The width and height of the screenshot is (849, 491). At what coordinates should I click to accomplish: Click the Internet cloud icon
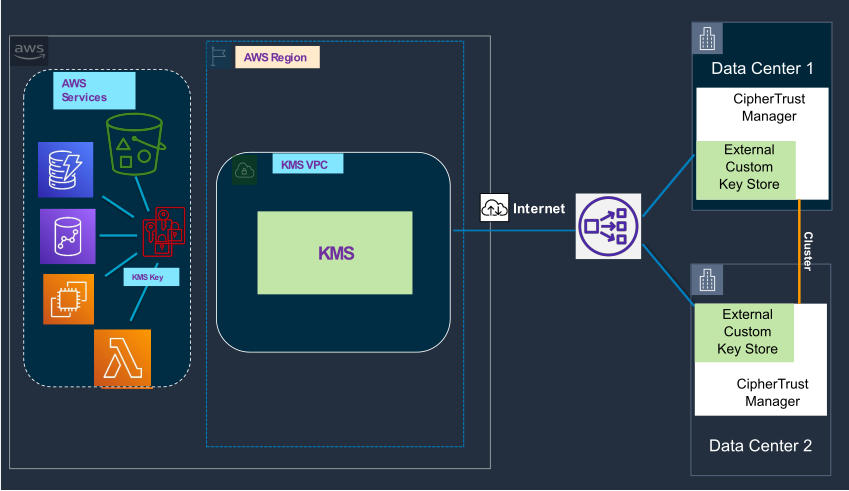point(495,208)
